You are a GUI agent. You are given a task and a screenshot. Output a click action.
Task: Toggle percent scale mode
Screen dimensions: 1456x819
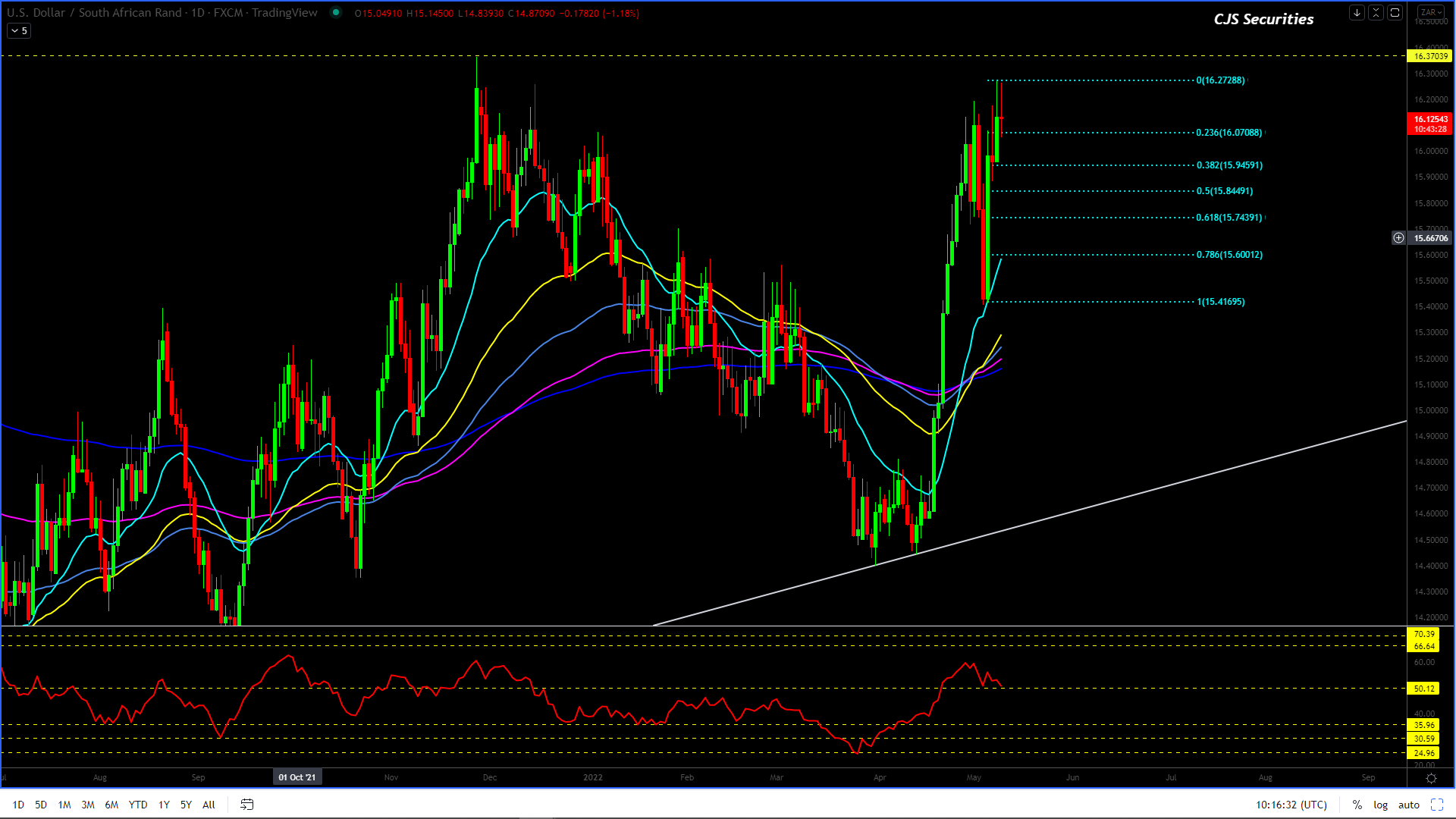1357,805
